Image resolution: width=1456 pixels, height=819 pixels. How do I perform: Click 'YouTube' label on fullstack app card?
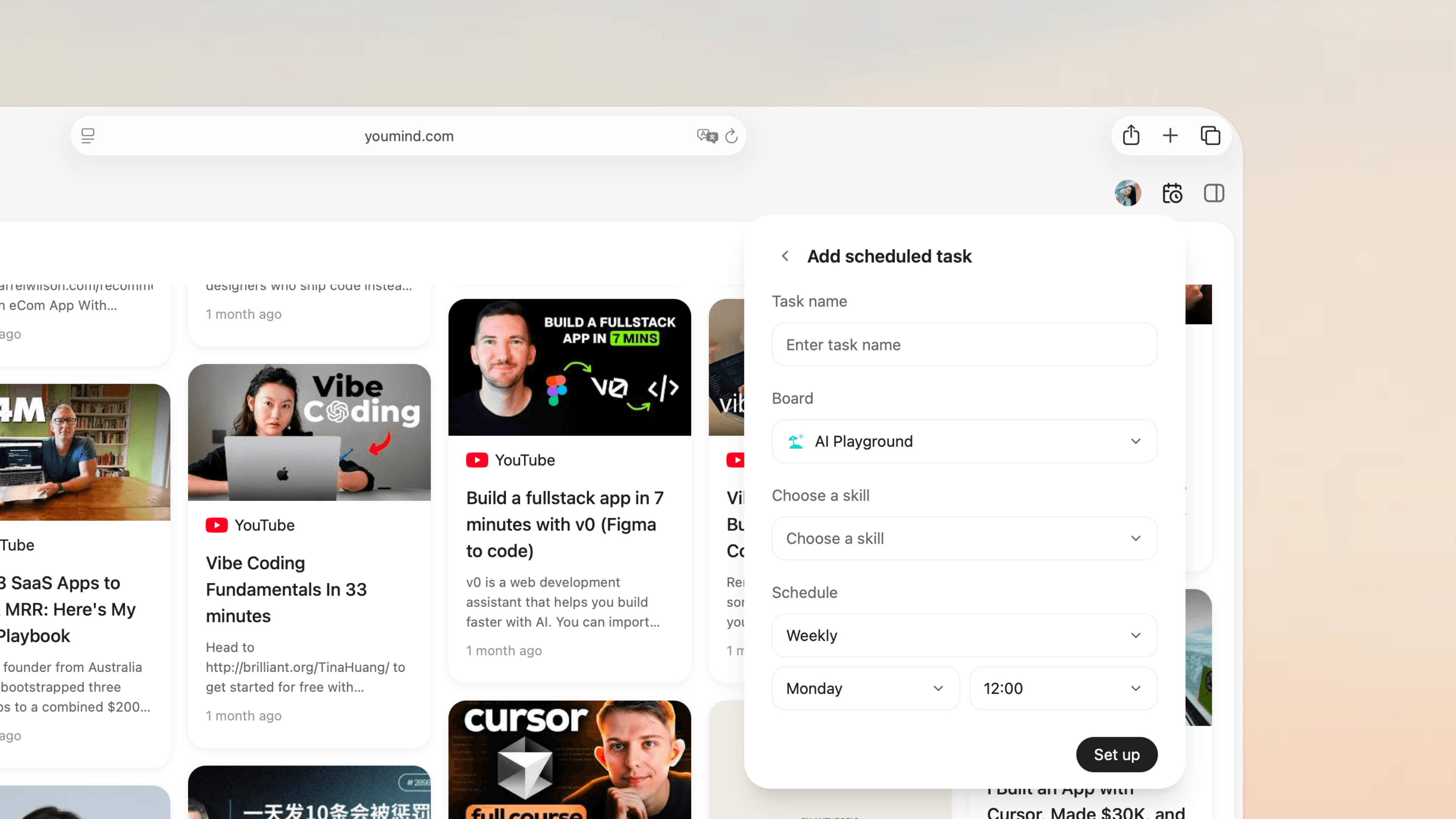[525, 460]
